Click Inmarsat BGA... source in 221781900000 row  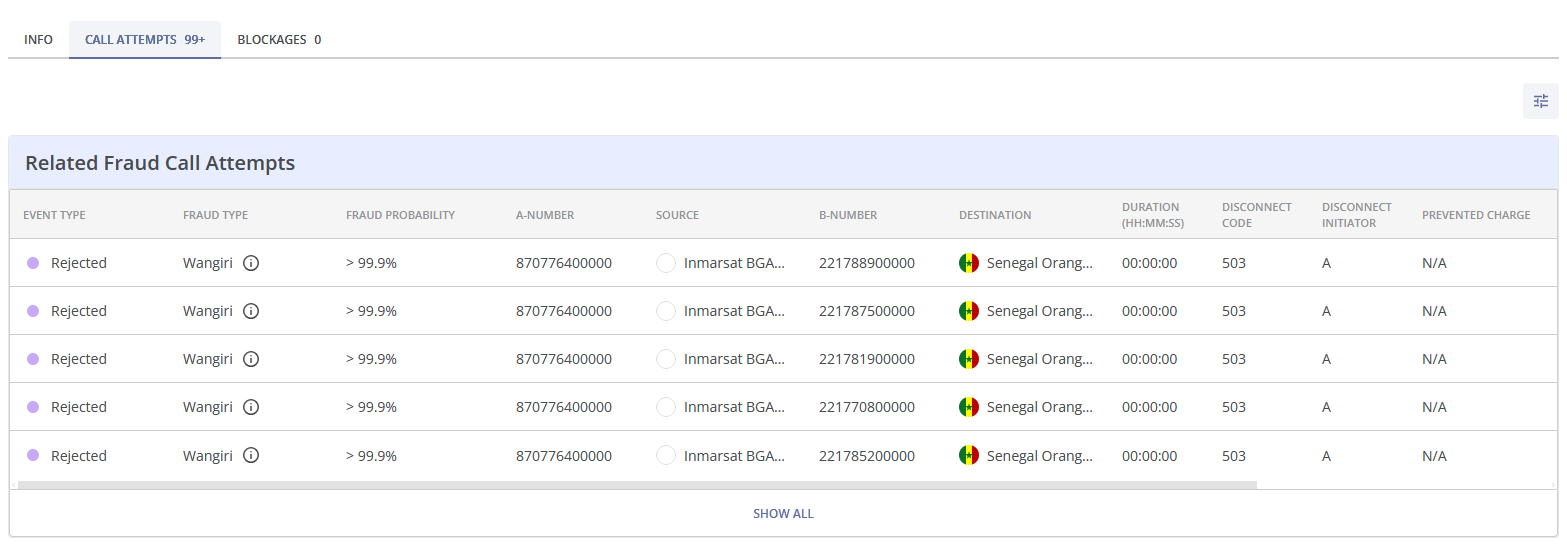735,359
